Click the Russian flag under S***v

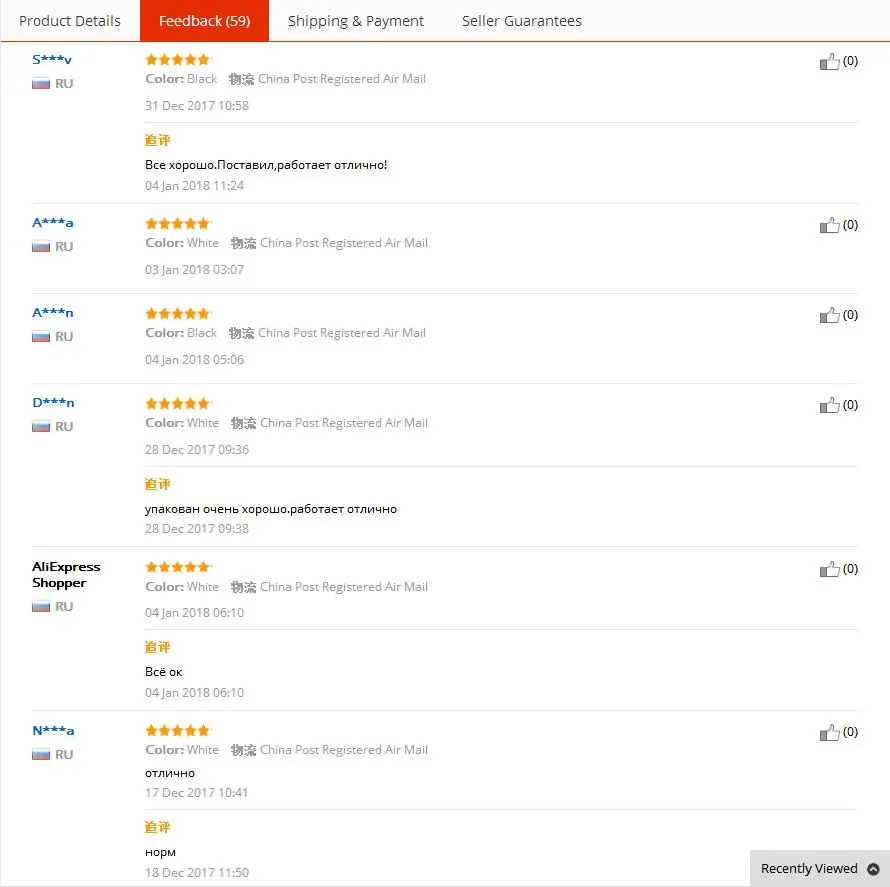[41, 83]
